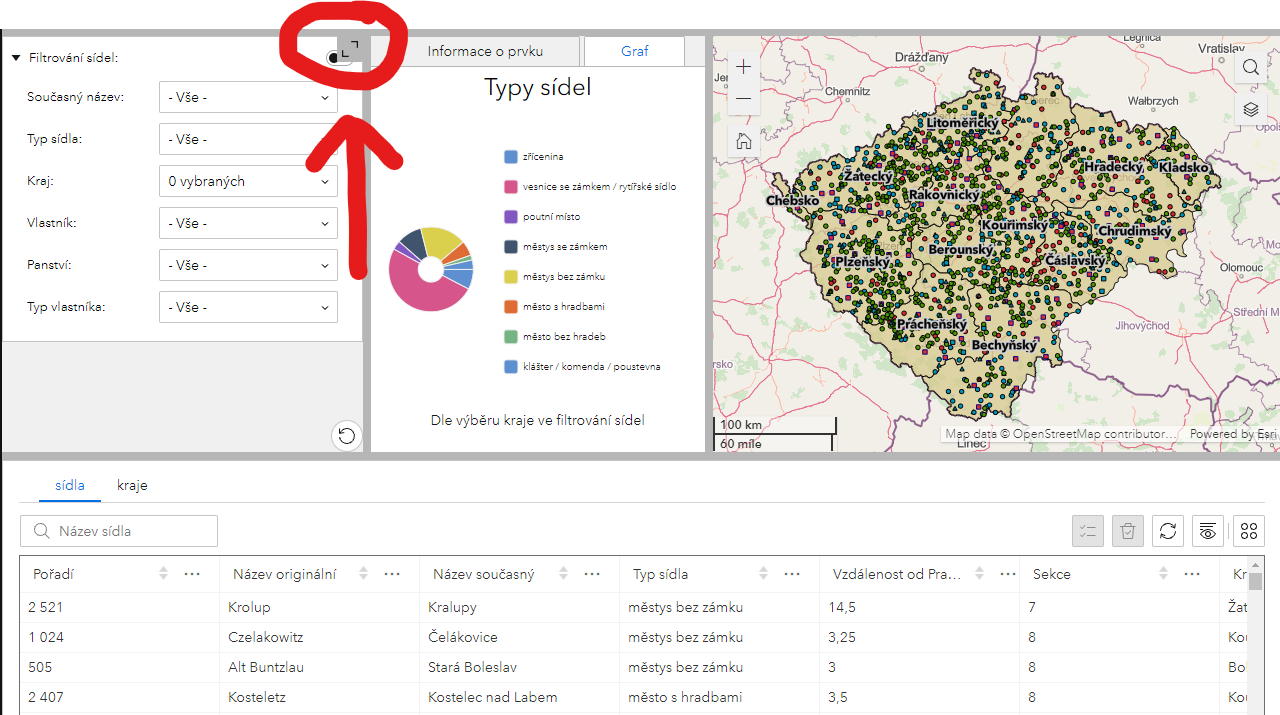Collapse the Filtrování sídel section

coord(15,58)
